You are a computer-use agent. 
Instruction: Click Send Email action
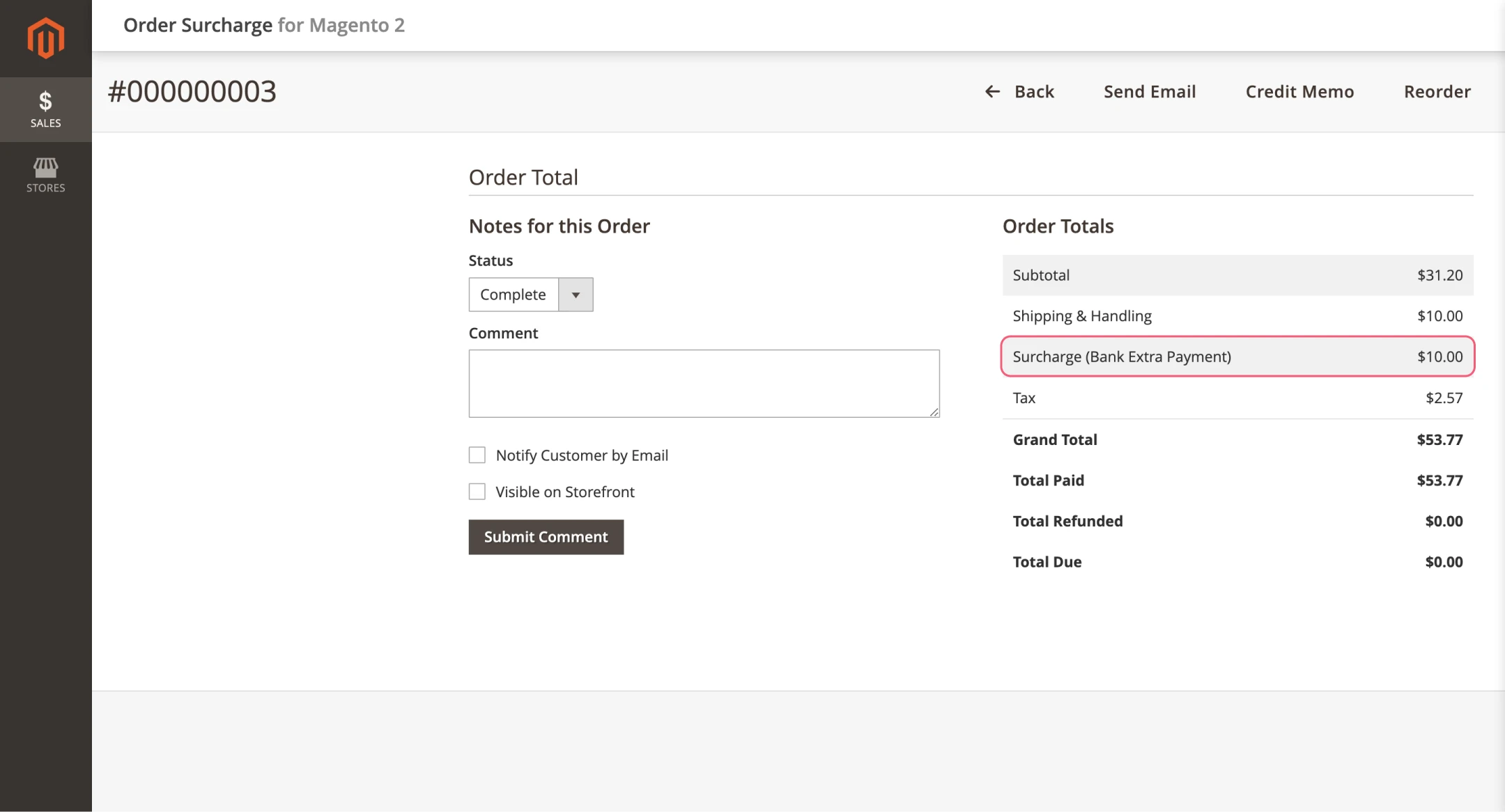[1150, 91]
